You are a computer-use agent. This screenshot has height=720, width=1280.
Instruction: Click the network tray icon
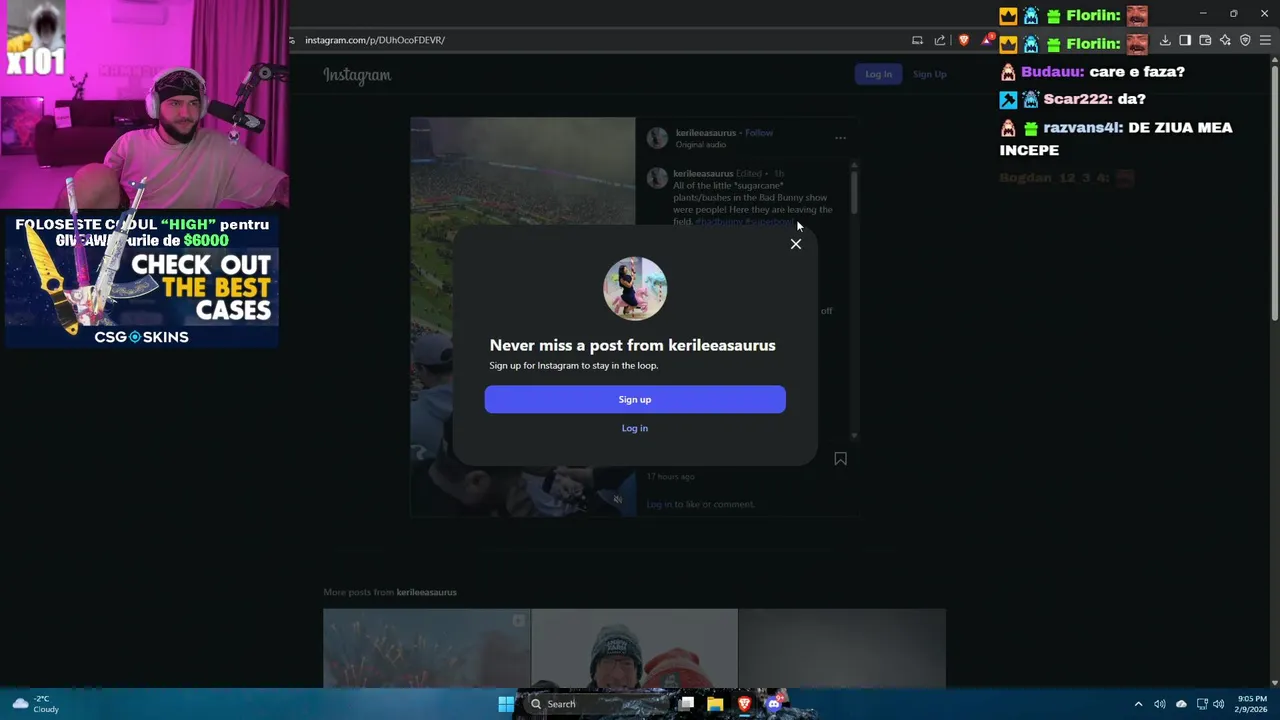[x=1202, y=704]
